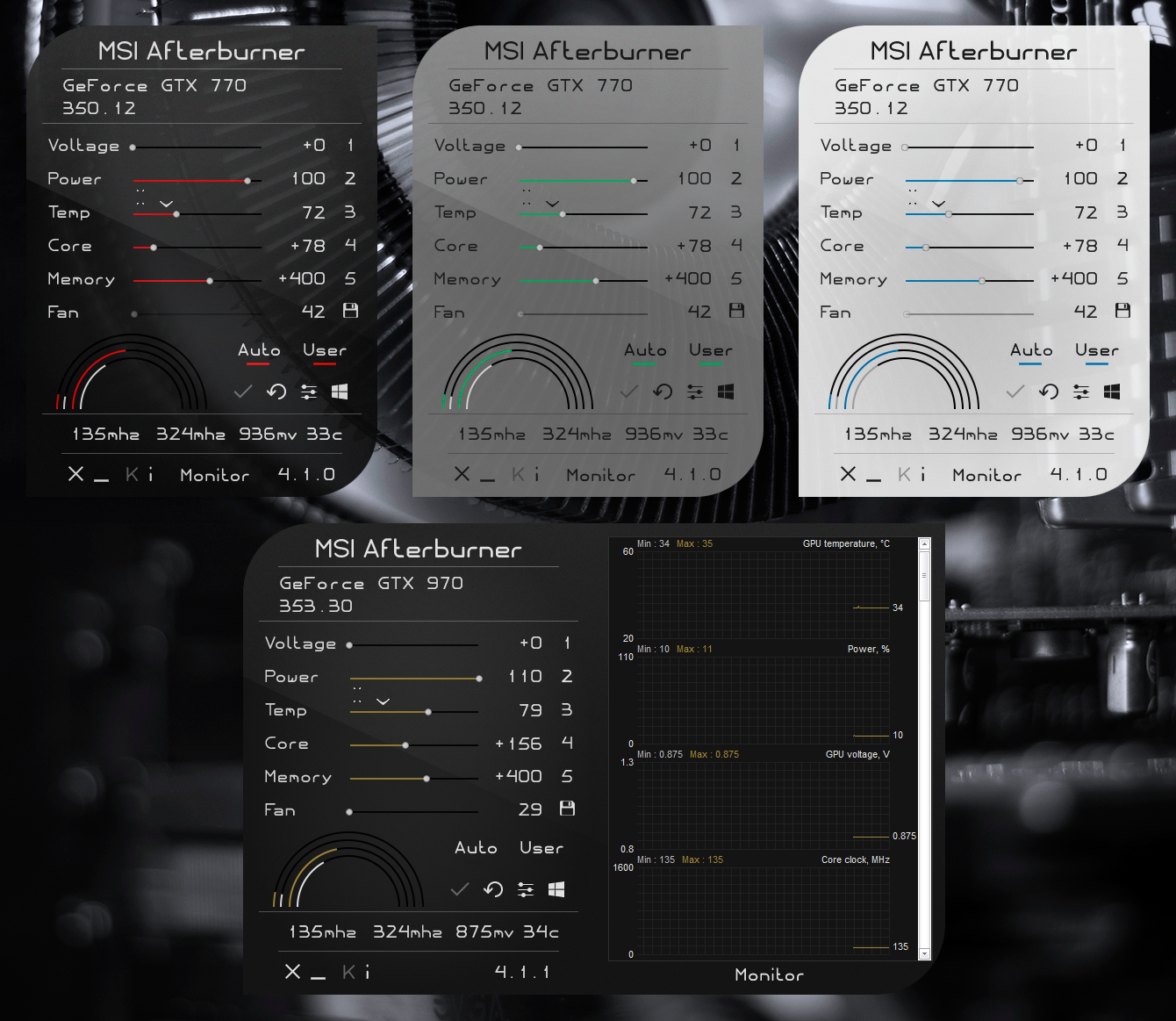Viewport: 1176px width, 1021px height.
Task: Open settings icon in green-accent gray skin
Action: coord(695,392)
